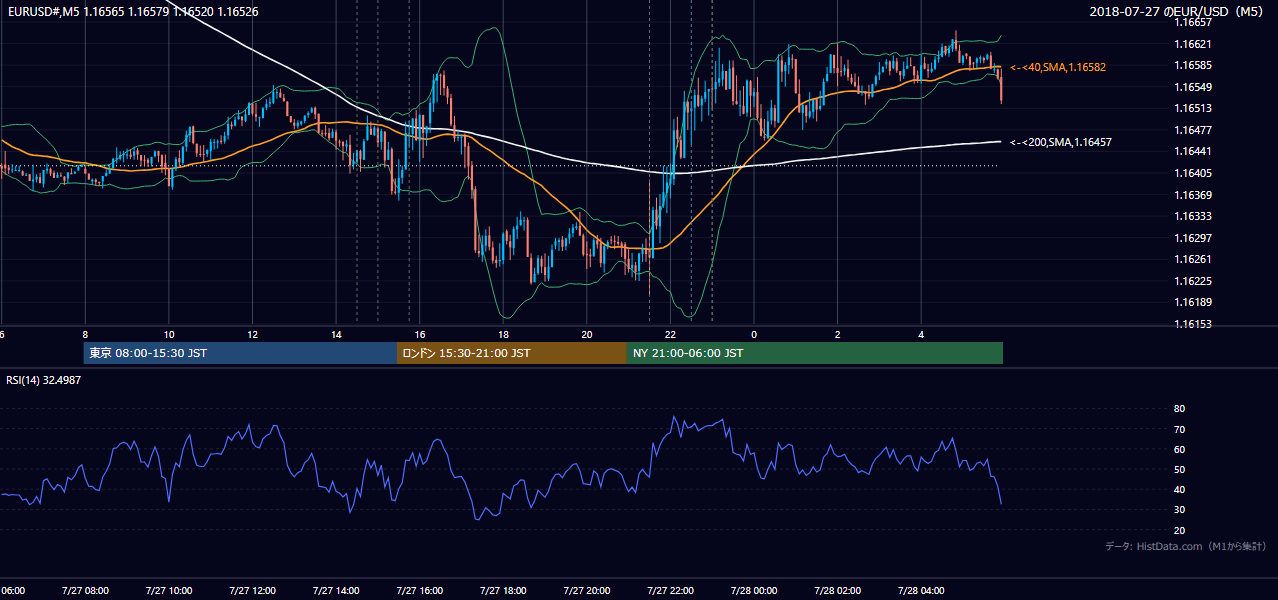
Task: Click price axis value 1.16621
Action: pyautogui.click(x=1192, y=44)
